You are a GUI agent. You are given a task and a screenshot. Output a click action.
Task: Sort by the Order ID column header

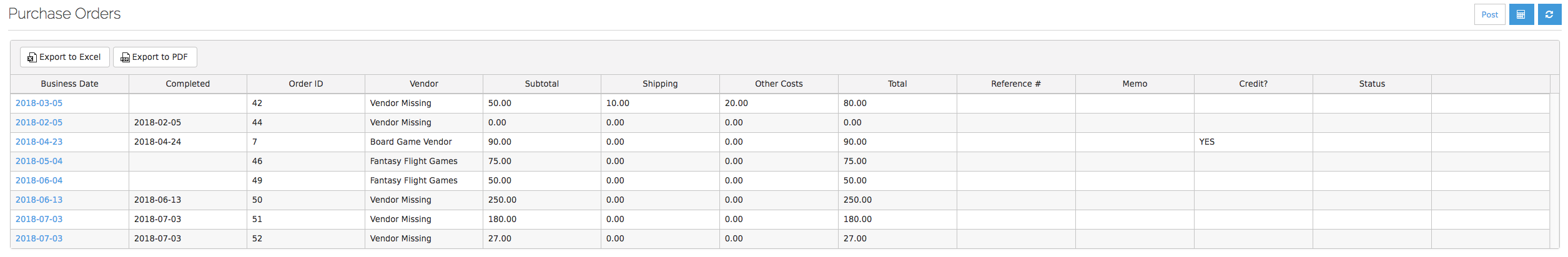(x=305, y=84)
